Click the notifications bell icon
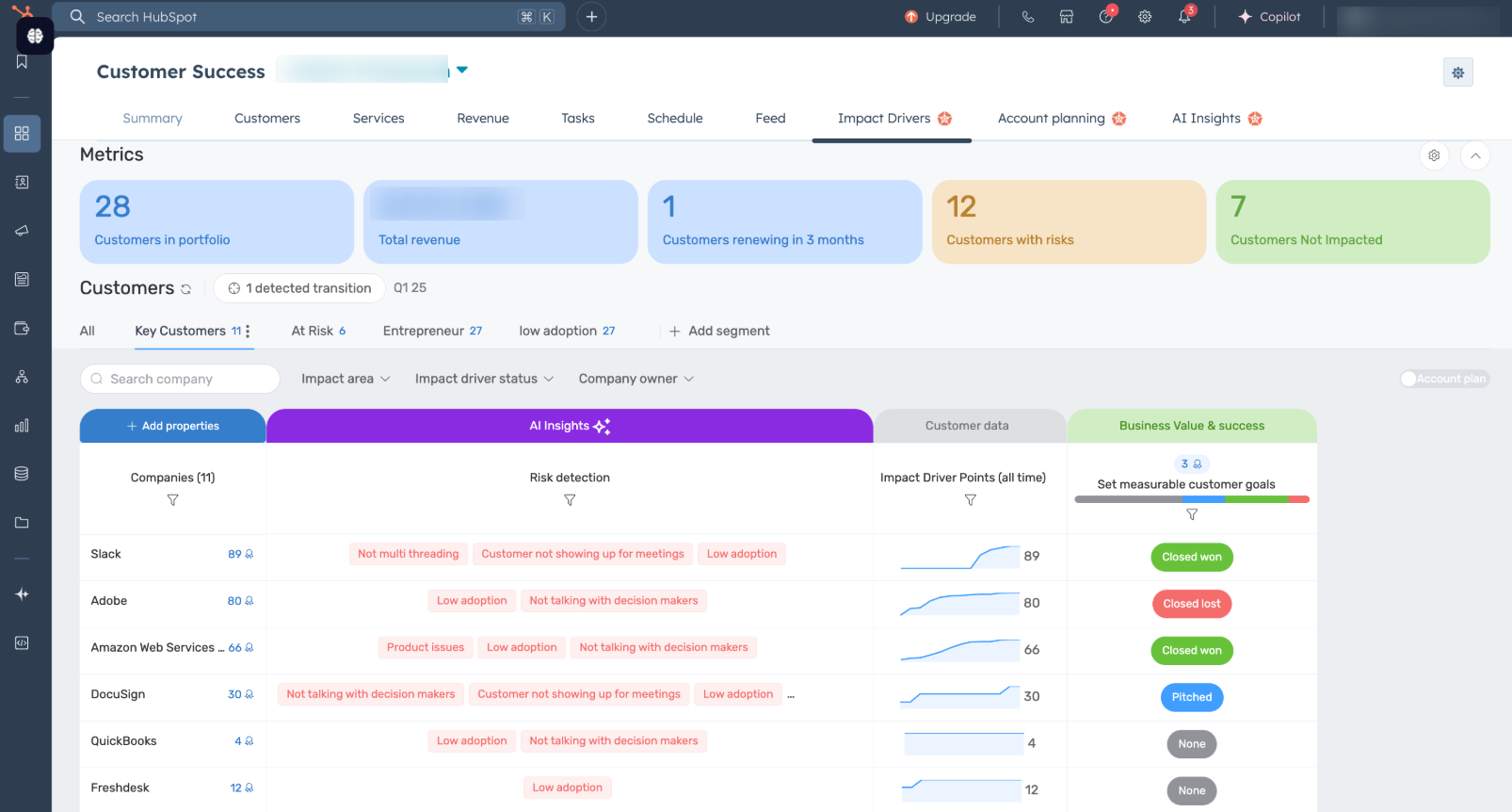The height and width of the screenshot is (812, 1512). pos(1184,17)
